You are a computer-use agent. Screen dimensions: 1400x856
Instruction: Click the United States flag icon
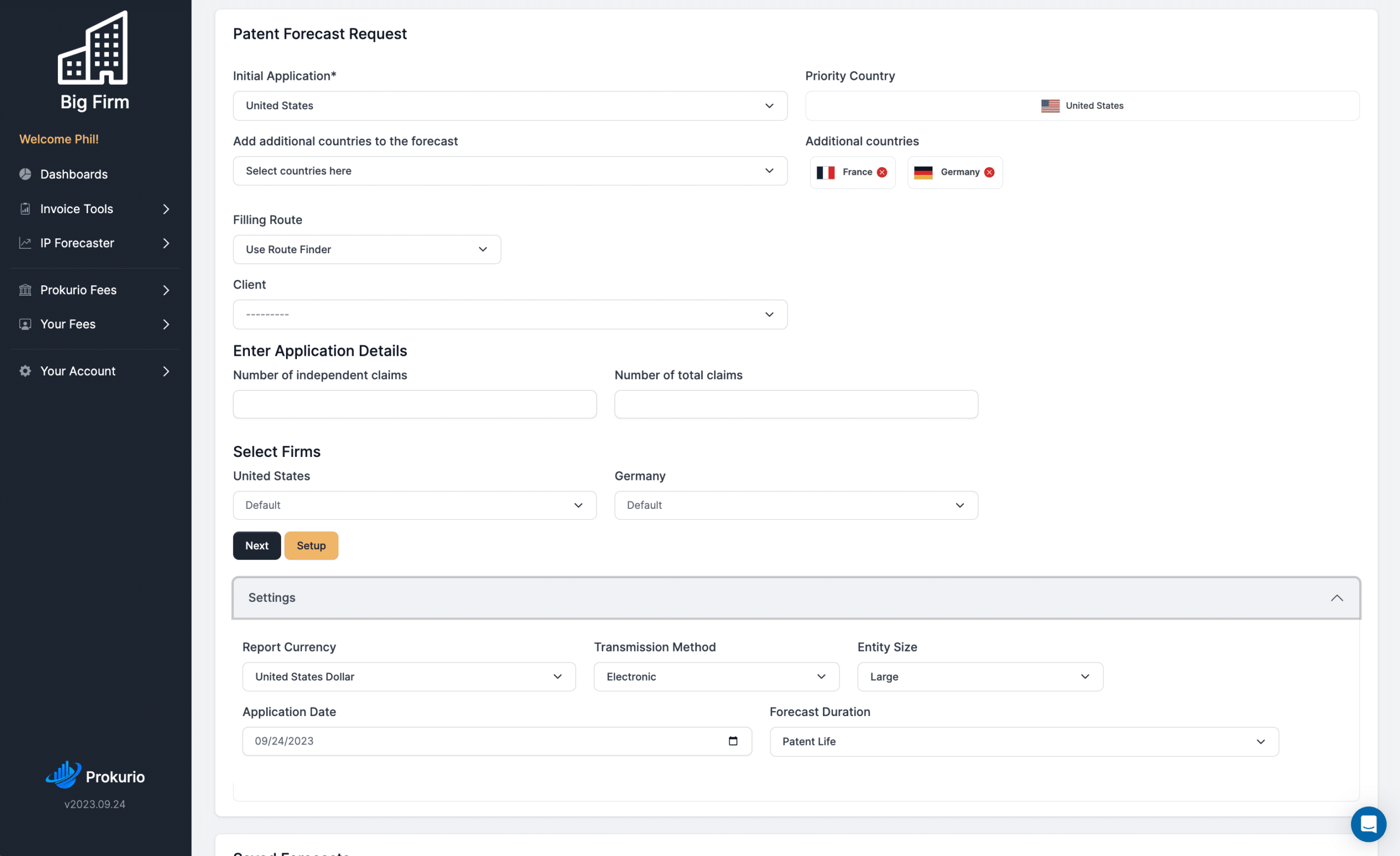point(1050,105)
